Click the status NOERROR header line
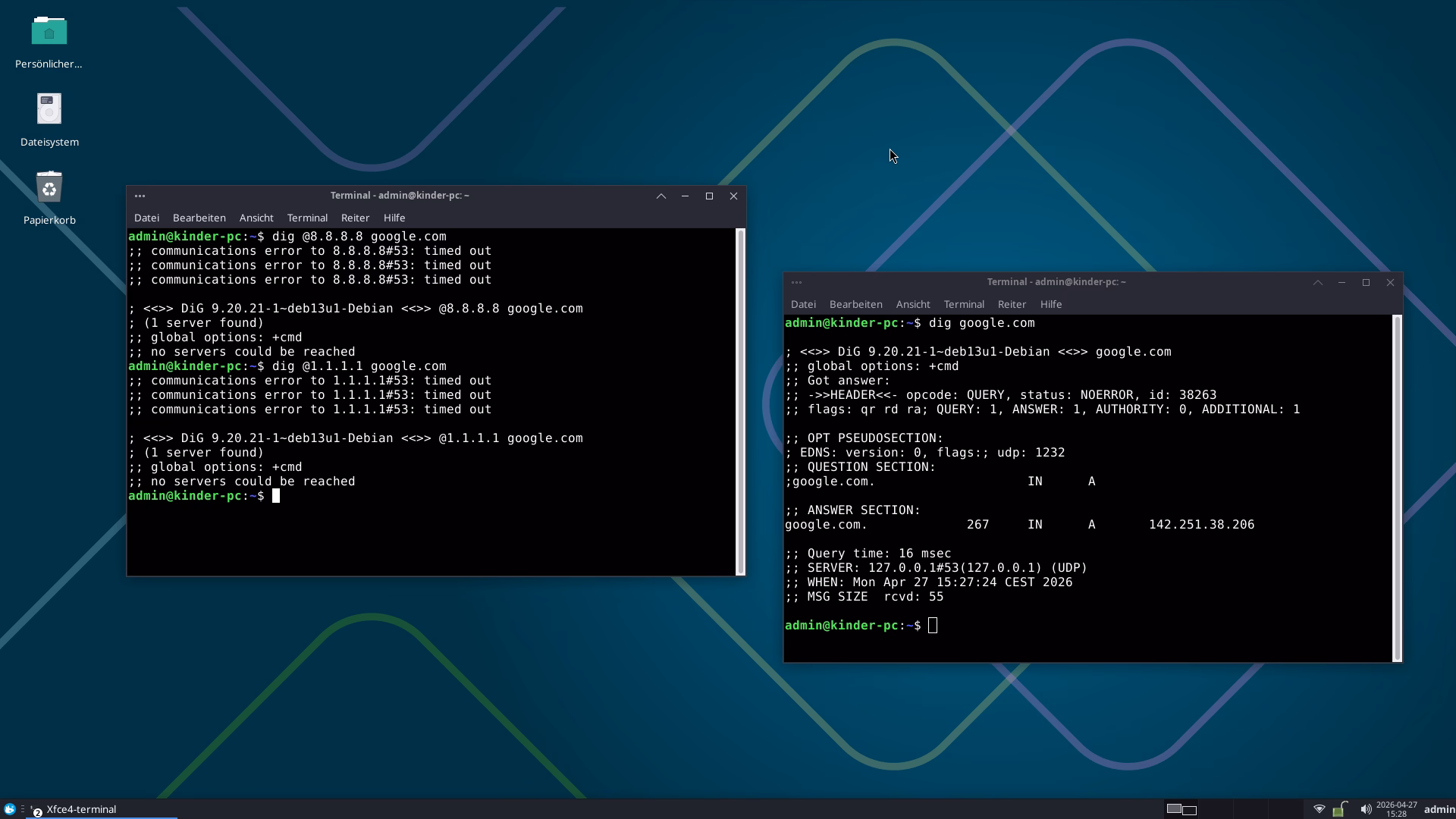 point(1001,395)
